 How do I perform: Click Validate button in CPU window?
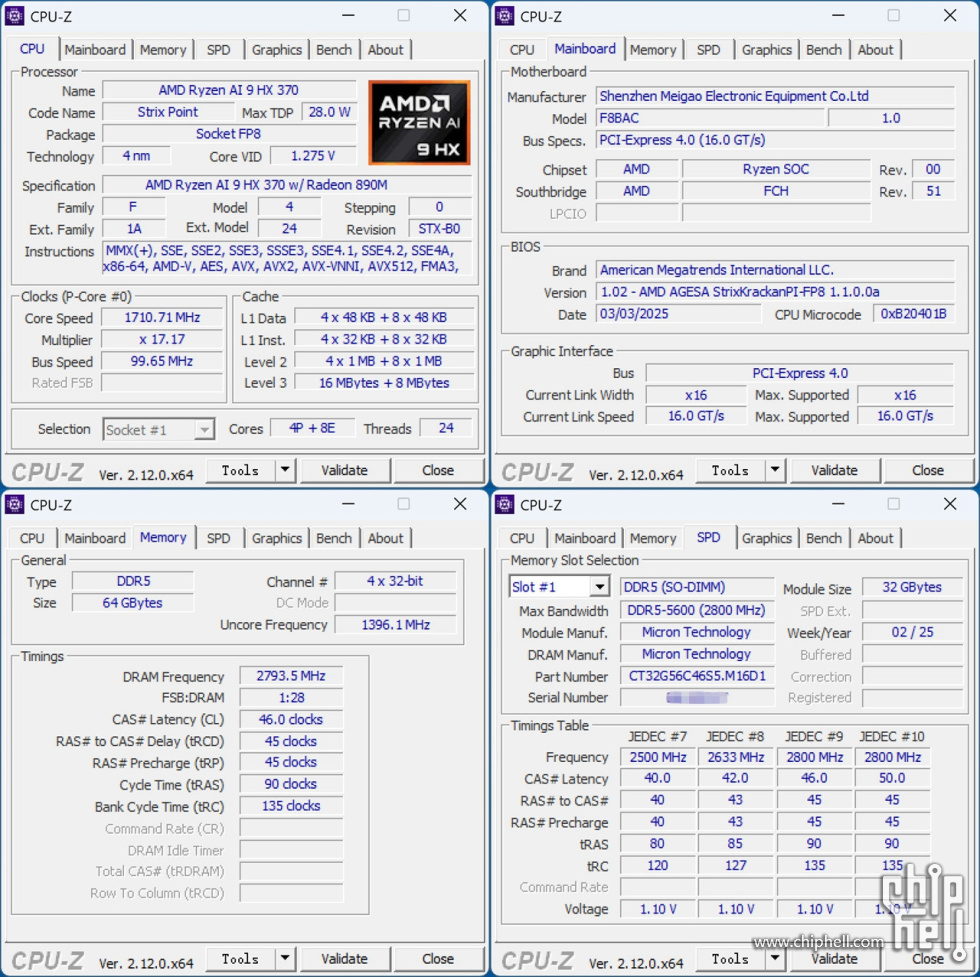[x=344, y=470]
